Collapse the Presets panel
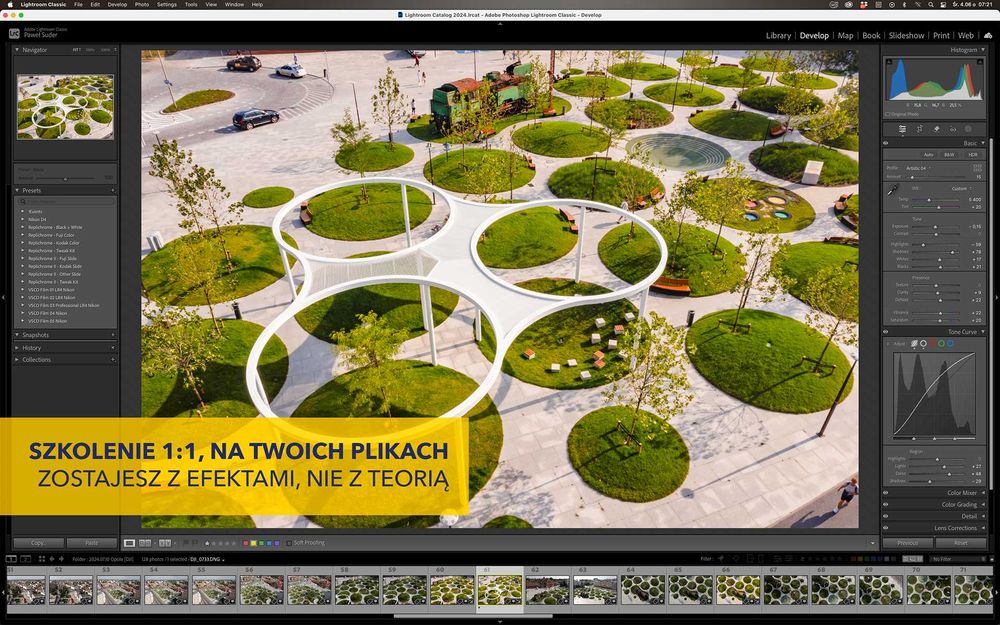The height and width of the screenshot is (625, 1000). (17, 190)
